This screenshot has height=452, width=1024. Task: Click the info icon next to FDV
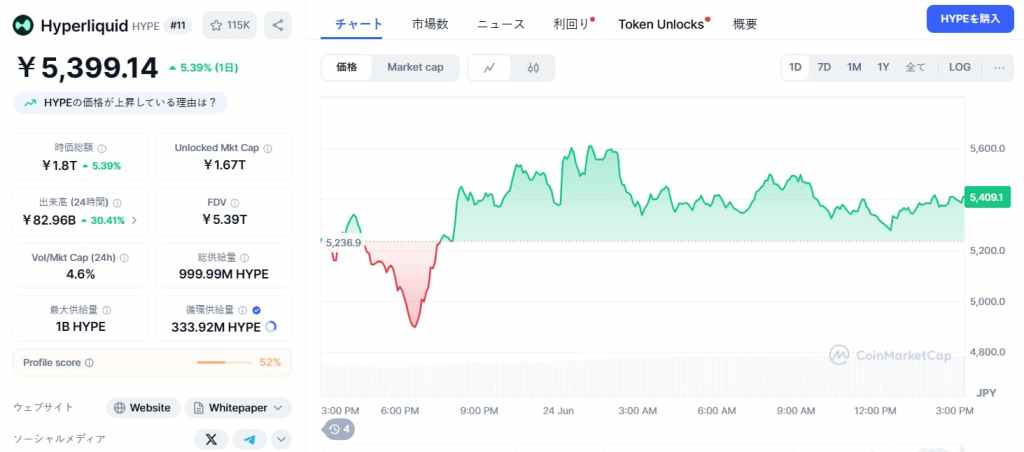pos(234,203)
